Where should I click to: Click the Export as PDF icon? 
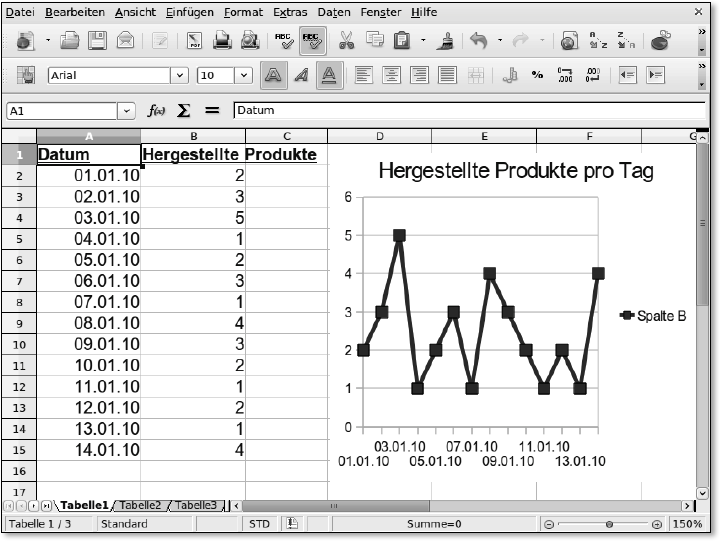click(195, 41)
